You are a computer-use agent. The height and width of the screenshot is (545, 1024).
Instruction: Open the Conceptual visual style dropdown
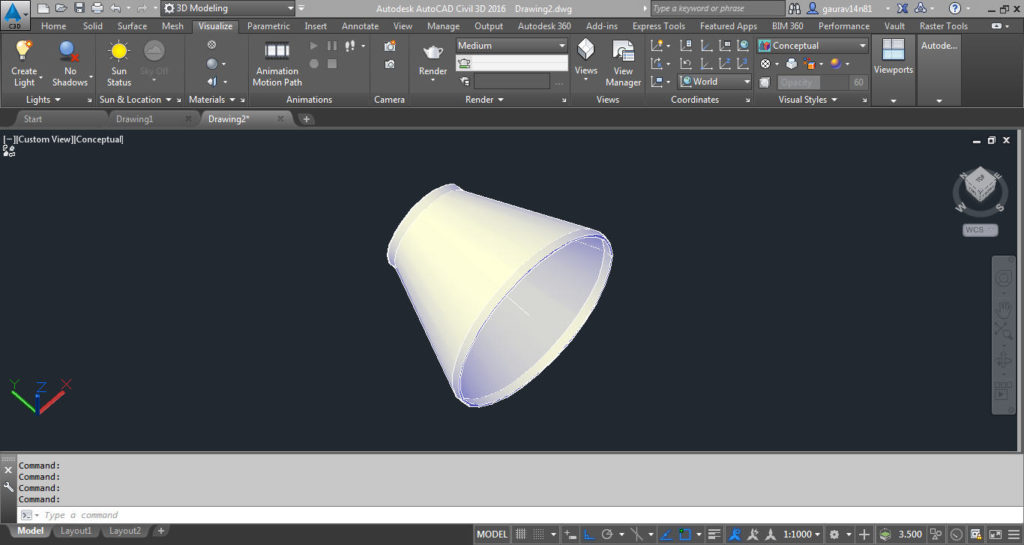(812, 46)
